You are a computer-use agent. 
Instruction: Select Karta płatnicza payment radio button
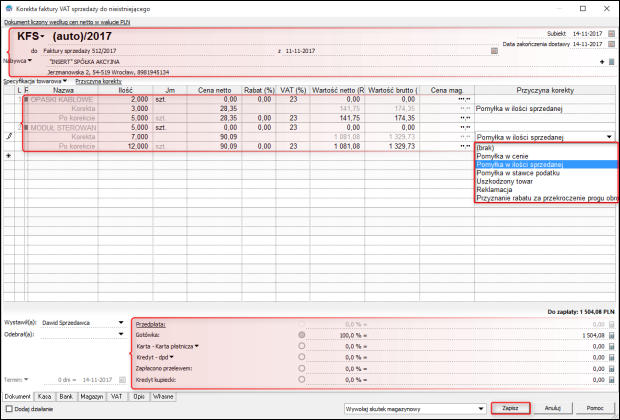[302, 346]
